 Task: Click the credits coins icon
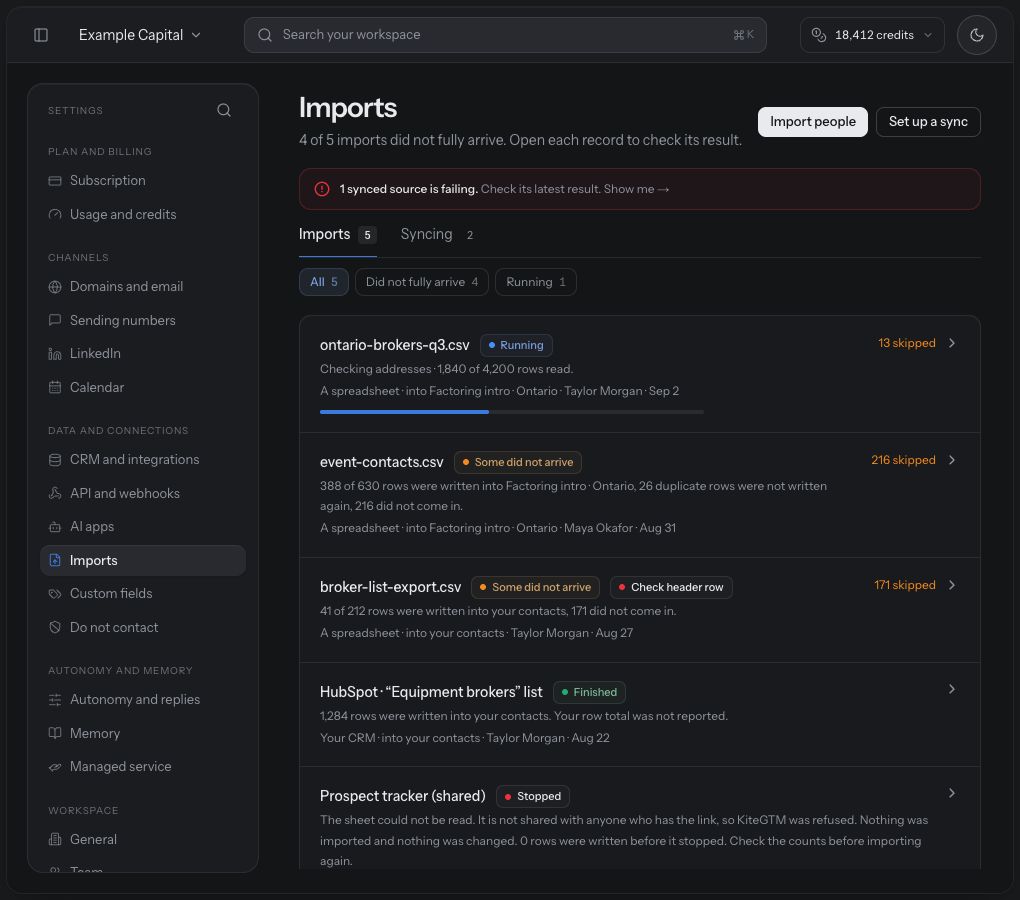click(818, 34)
